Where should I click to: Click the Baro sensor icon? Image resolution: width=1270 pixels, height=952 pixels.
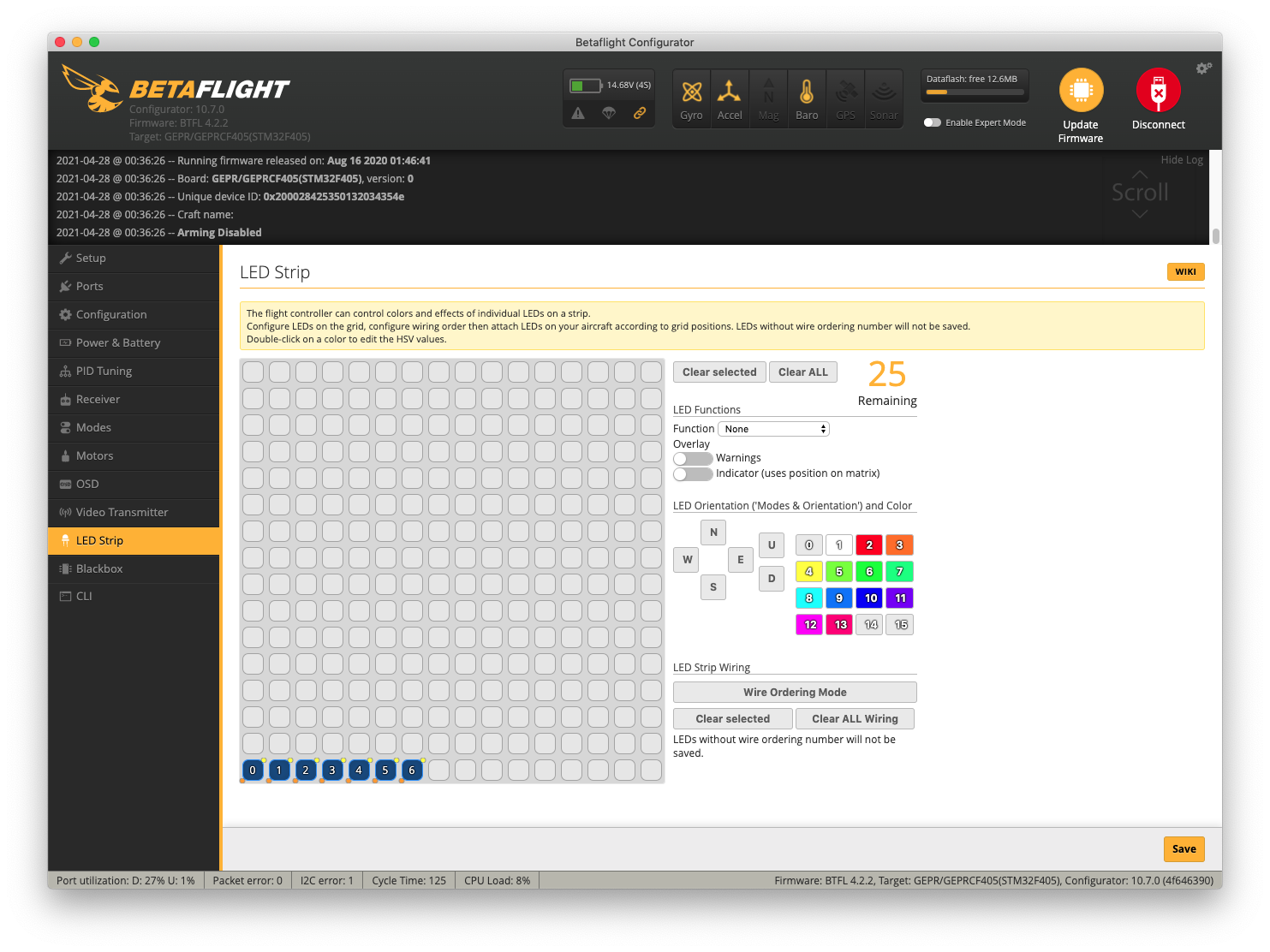click(807, 92)
